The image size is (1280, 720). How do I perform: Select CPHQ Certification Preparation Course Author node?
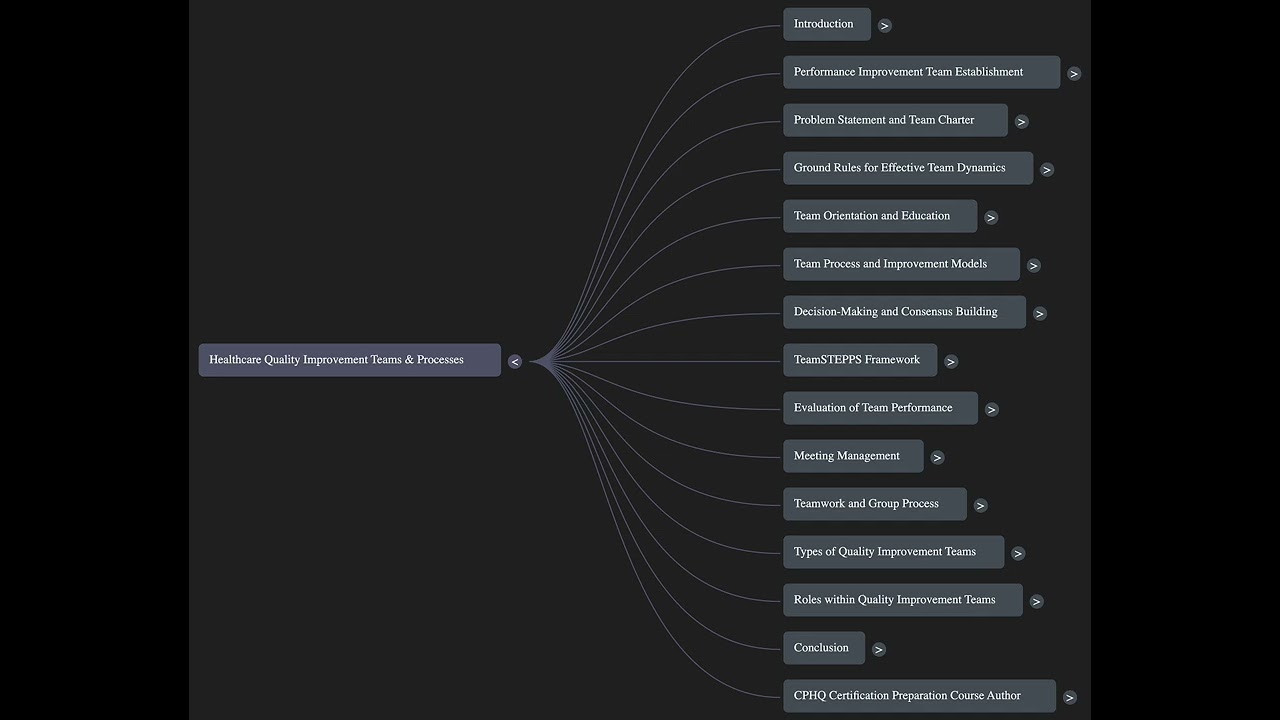point(919,696)
